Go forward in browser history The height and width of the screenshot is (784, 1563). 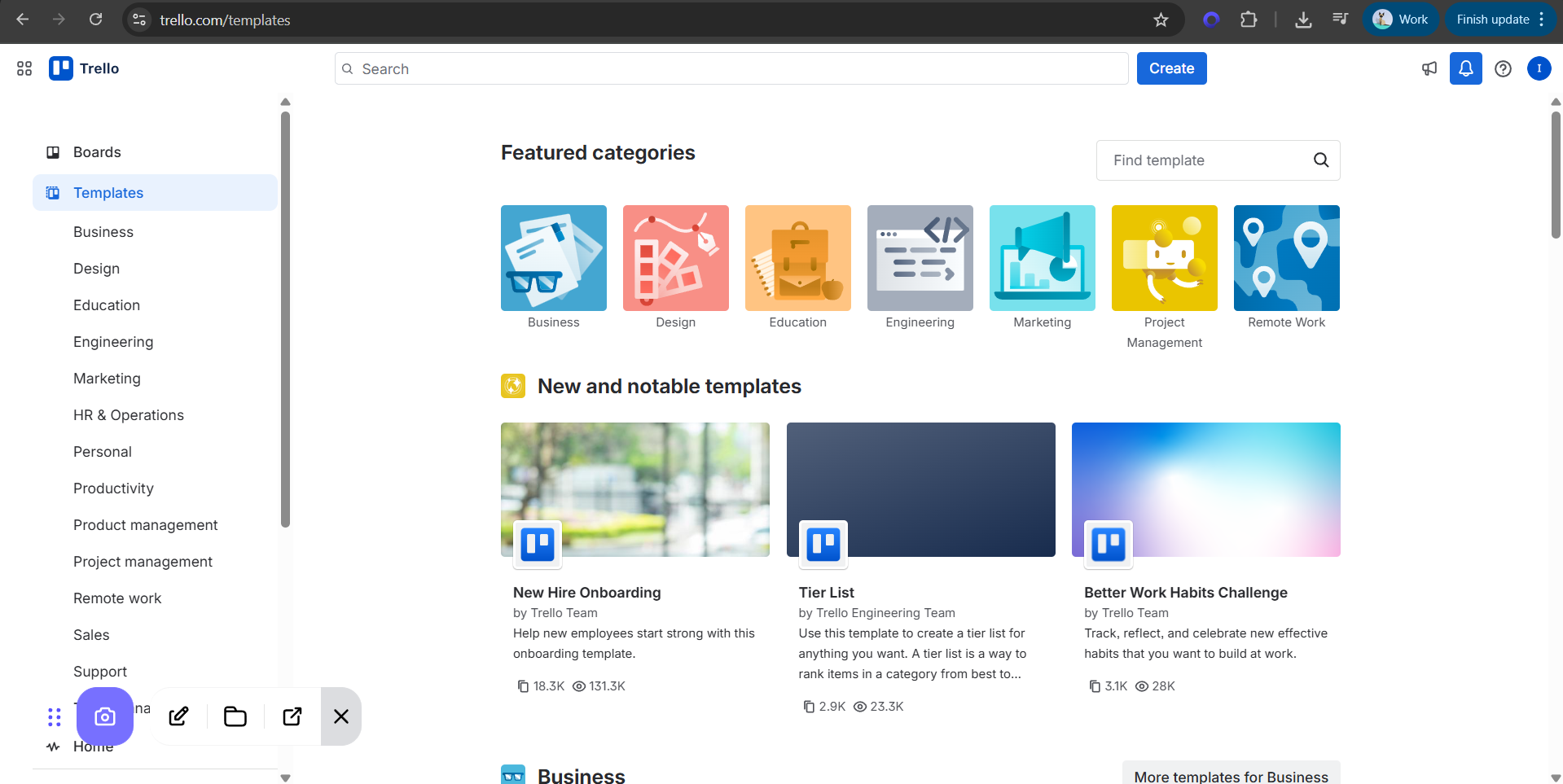click(x=59, y=20)
